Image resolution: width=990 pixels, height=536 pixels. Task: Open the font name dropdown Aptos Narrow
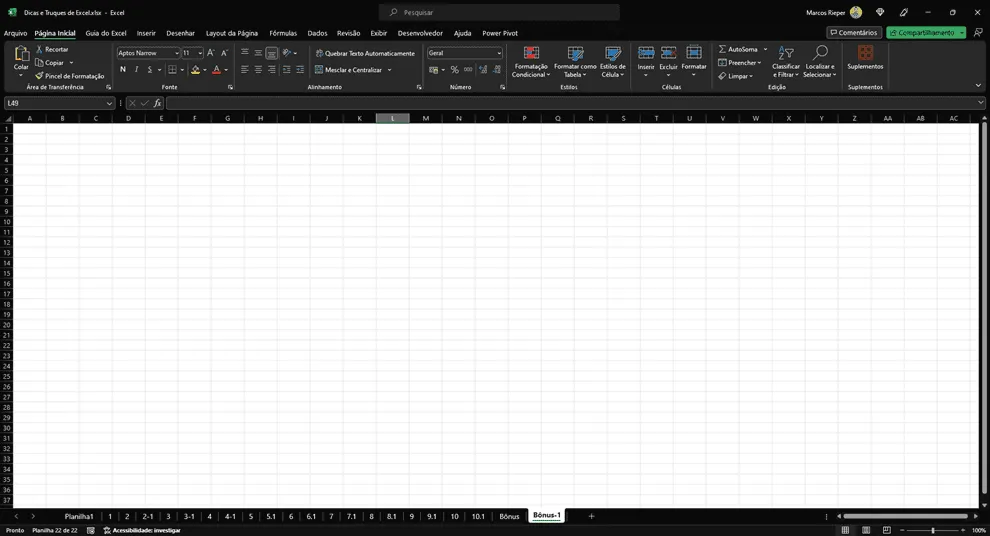177,53
